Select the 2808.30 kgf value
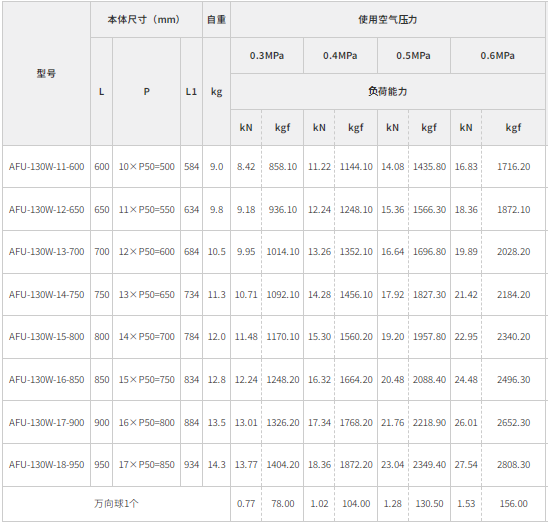The image size is (548, 525). pos(513,465)
